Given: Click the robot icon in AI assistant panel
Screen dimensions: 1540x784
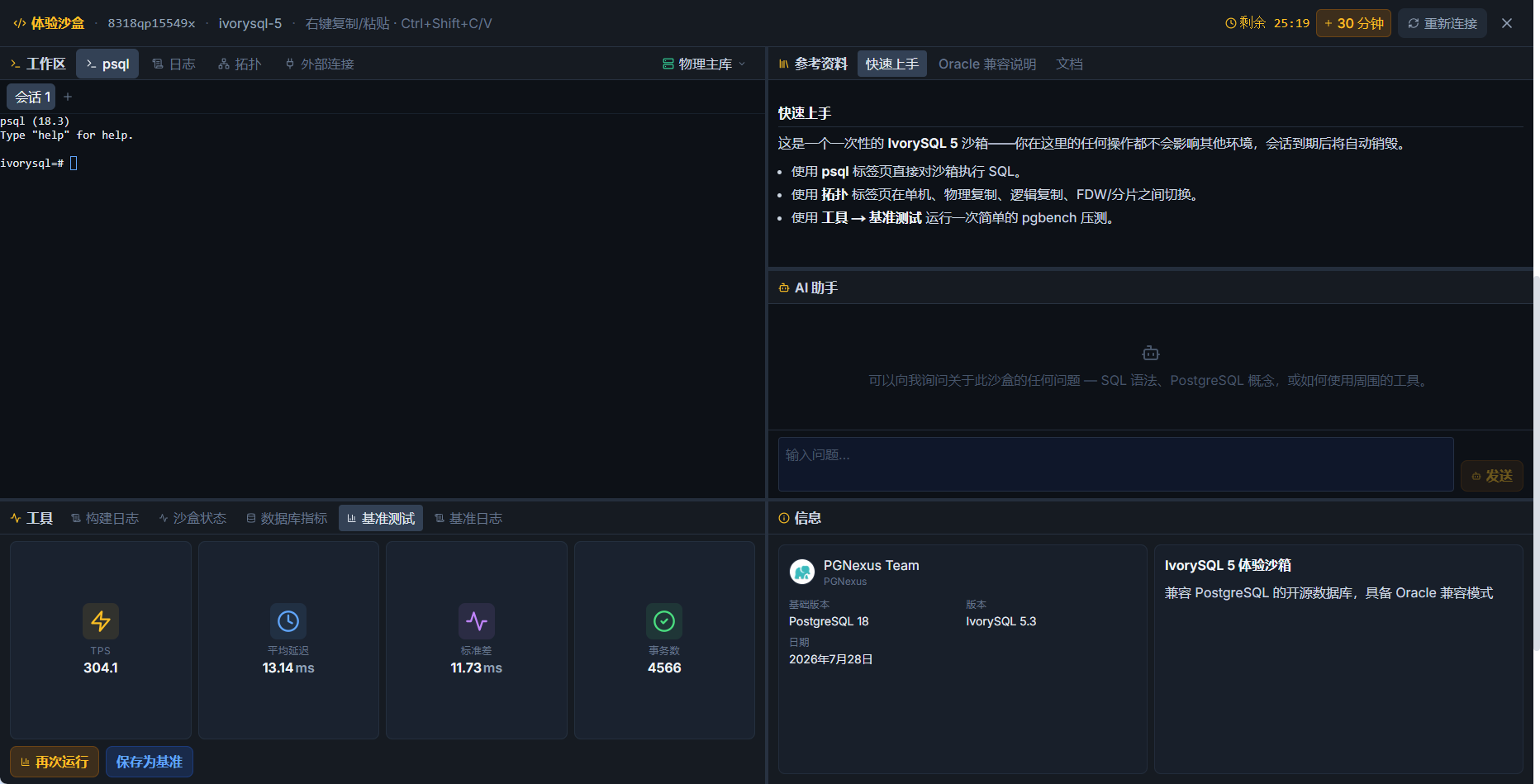Looking at the screenshot, I should (1151, 353).
